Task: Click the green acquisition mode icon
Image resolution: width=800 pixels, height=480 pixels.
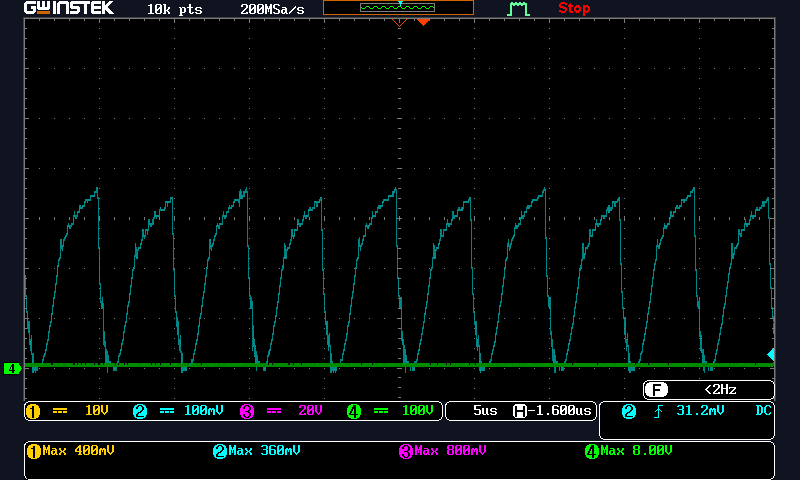Action: (x=518, y=9)
